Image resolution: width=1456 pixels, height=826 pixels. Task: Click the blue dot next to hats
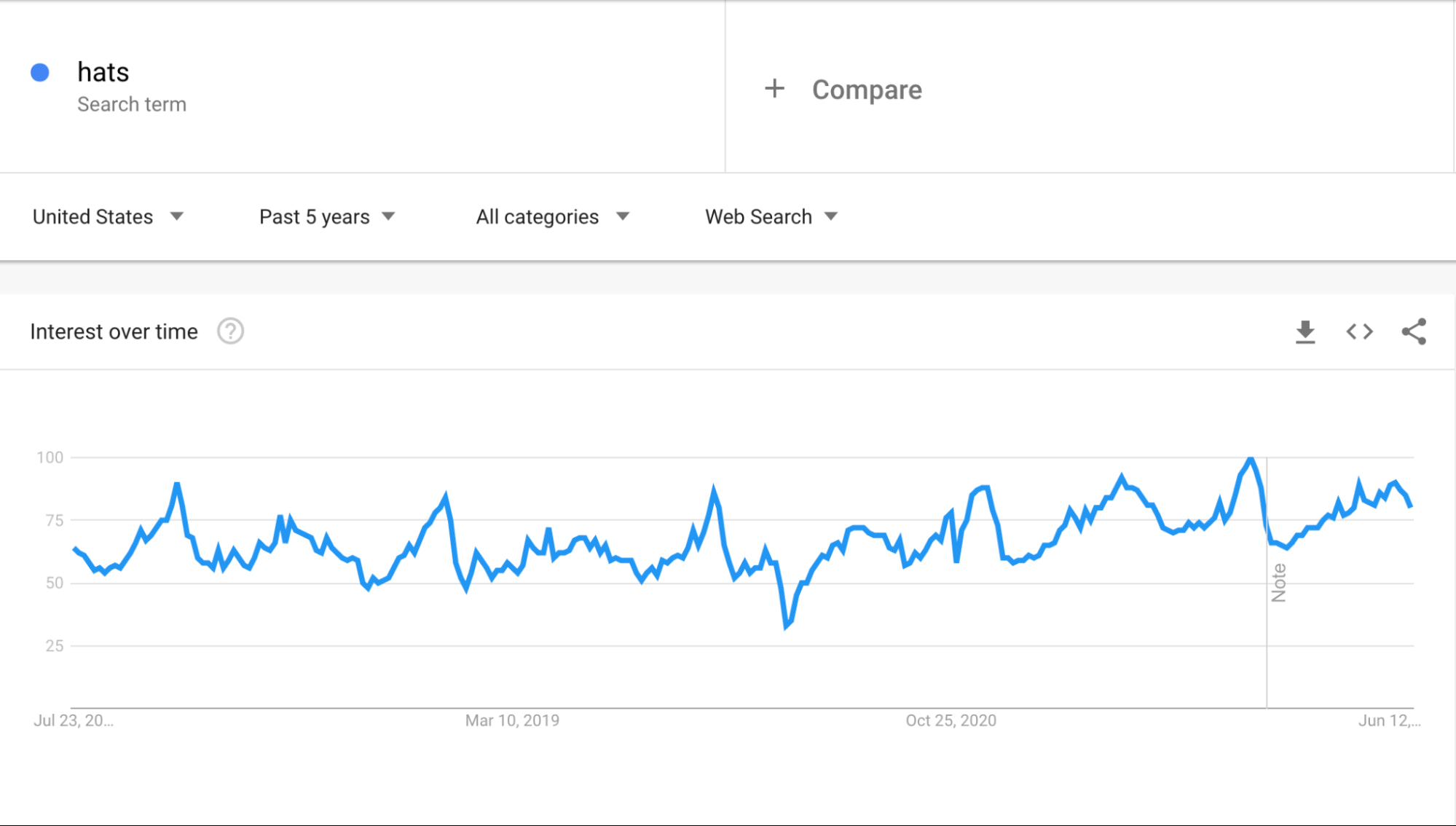[x=40, y=72]
